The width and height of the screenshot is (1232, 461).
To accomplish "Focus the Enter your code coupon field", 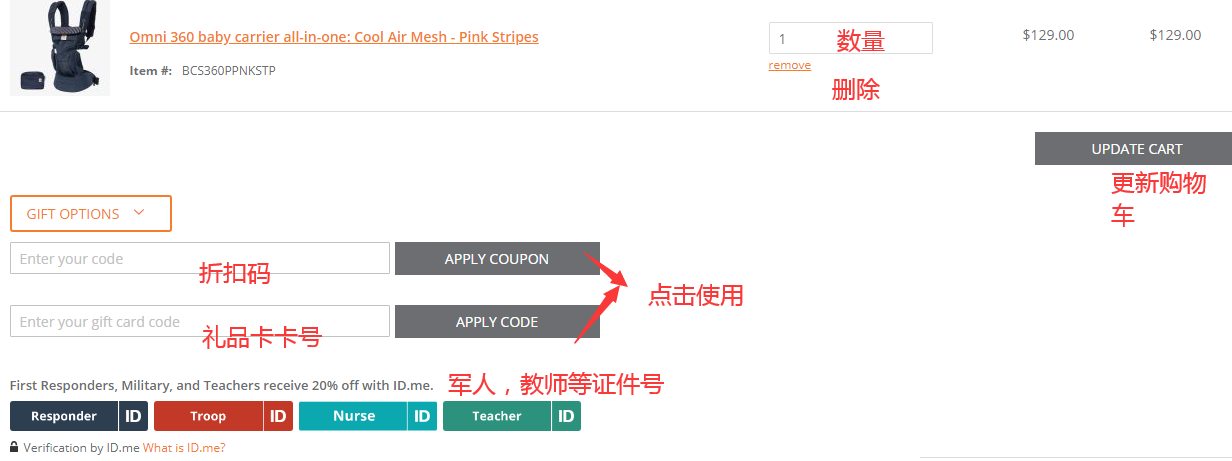I will (200, 258).
